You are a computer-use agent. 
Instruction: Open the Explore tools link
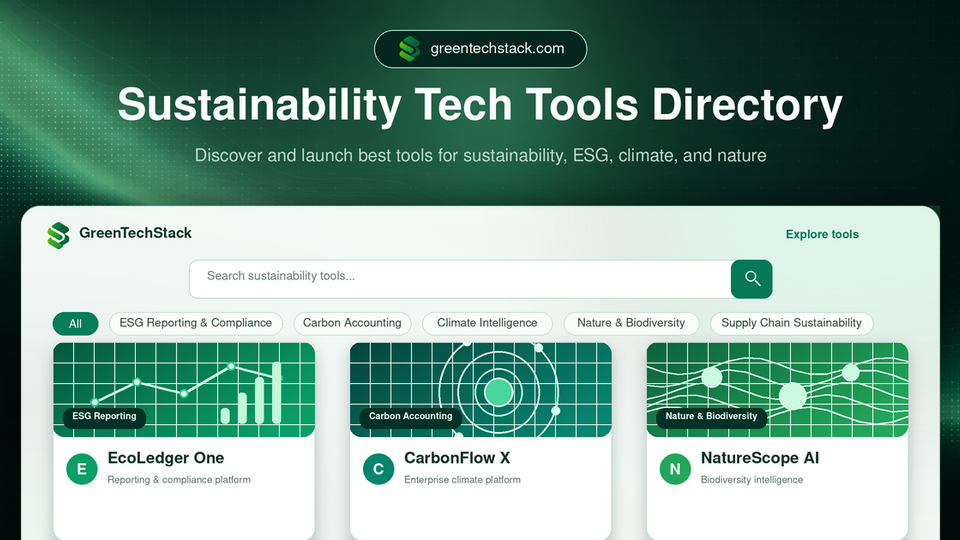[822, 234]
